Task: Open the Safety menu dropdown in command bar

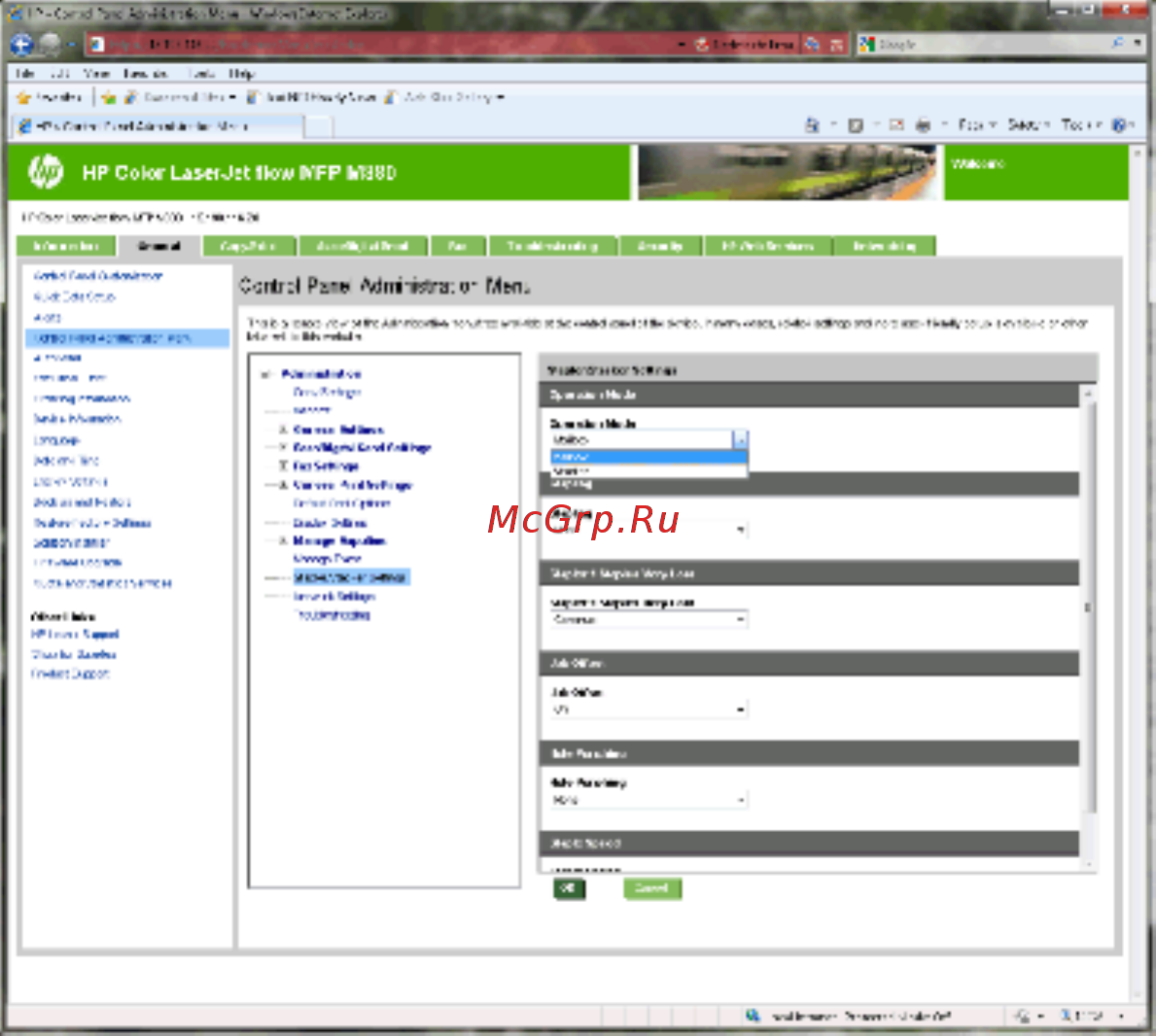Action: point(1029,125)
